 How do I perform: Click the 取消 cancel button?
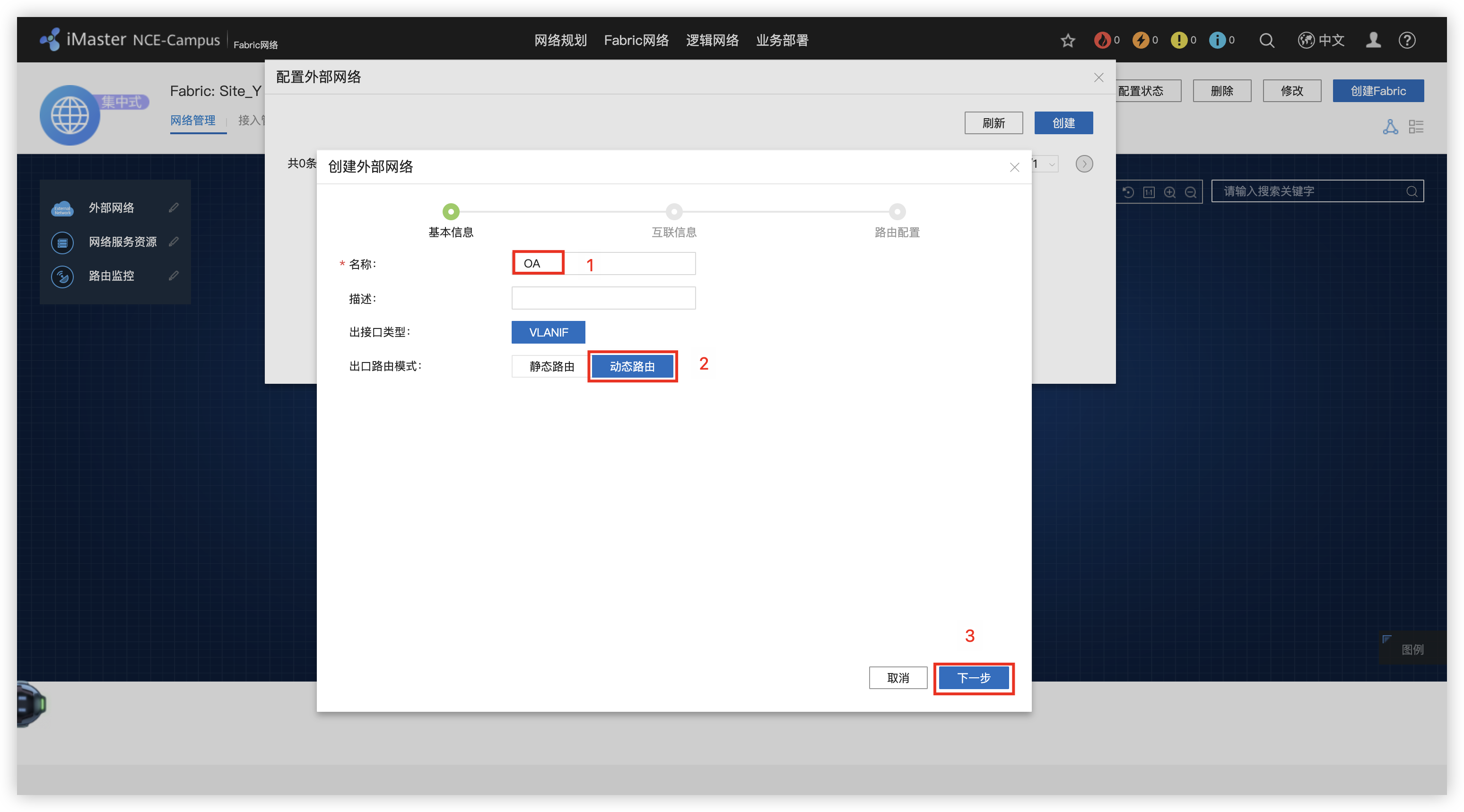click(x=898, y=678)
